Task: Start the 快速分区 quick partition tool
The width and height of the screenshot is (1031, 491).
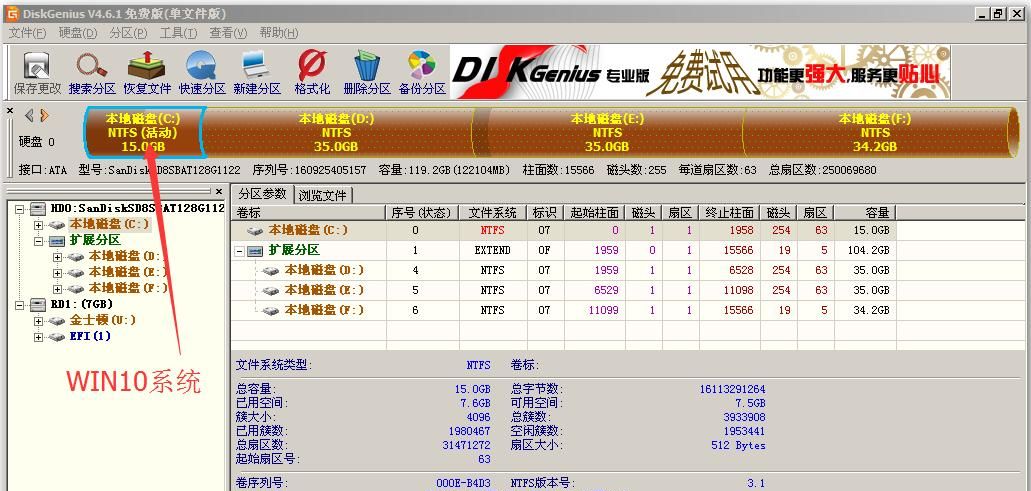Action: (201, 66)
